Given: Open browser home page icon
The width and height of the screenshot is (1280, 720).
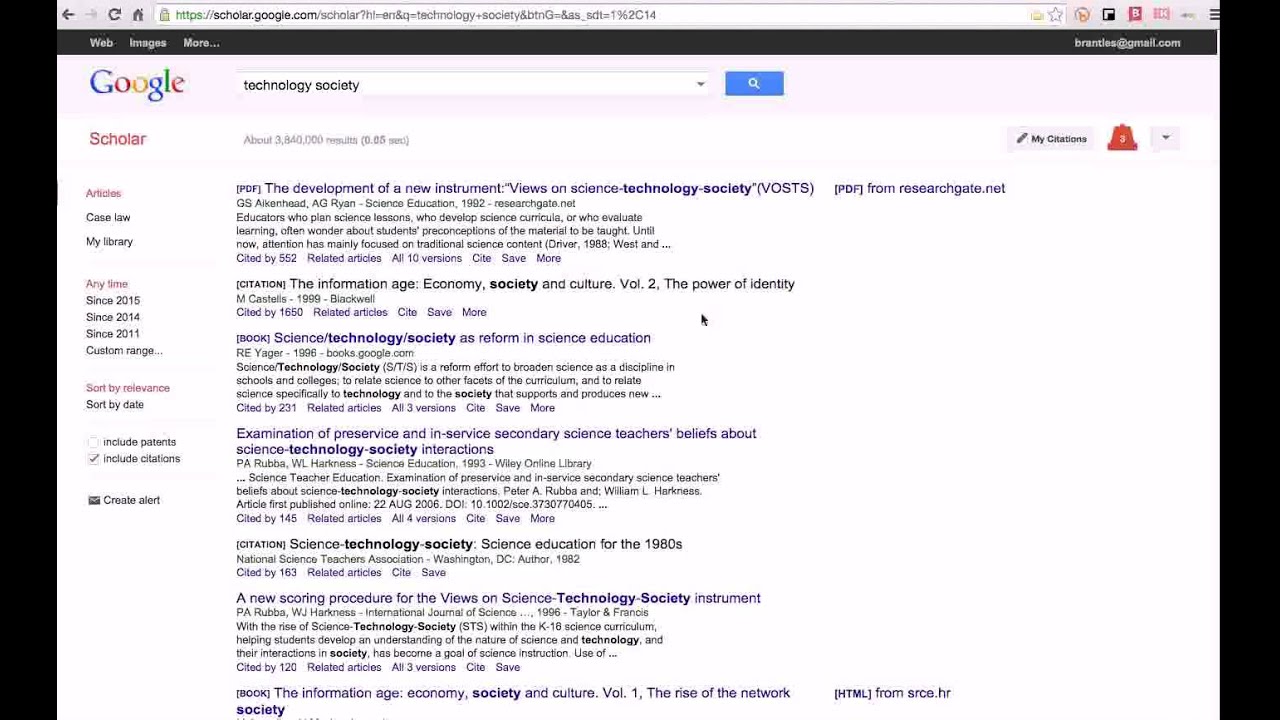Looking at the screenshot, I should pyautogui.click(x=138, y=15).
